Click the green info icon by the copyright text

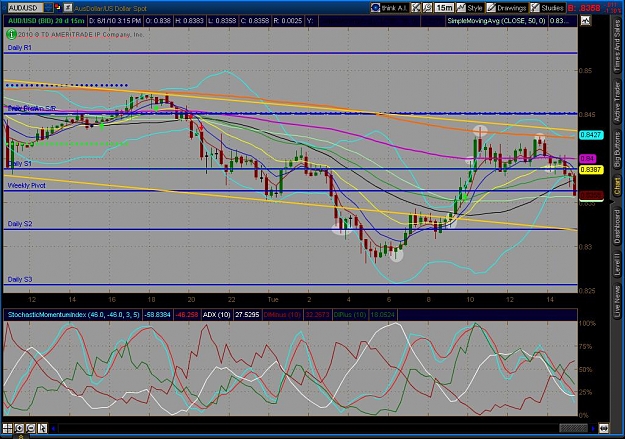pyautogui.click(x=11, y=34)
